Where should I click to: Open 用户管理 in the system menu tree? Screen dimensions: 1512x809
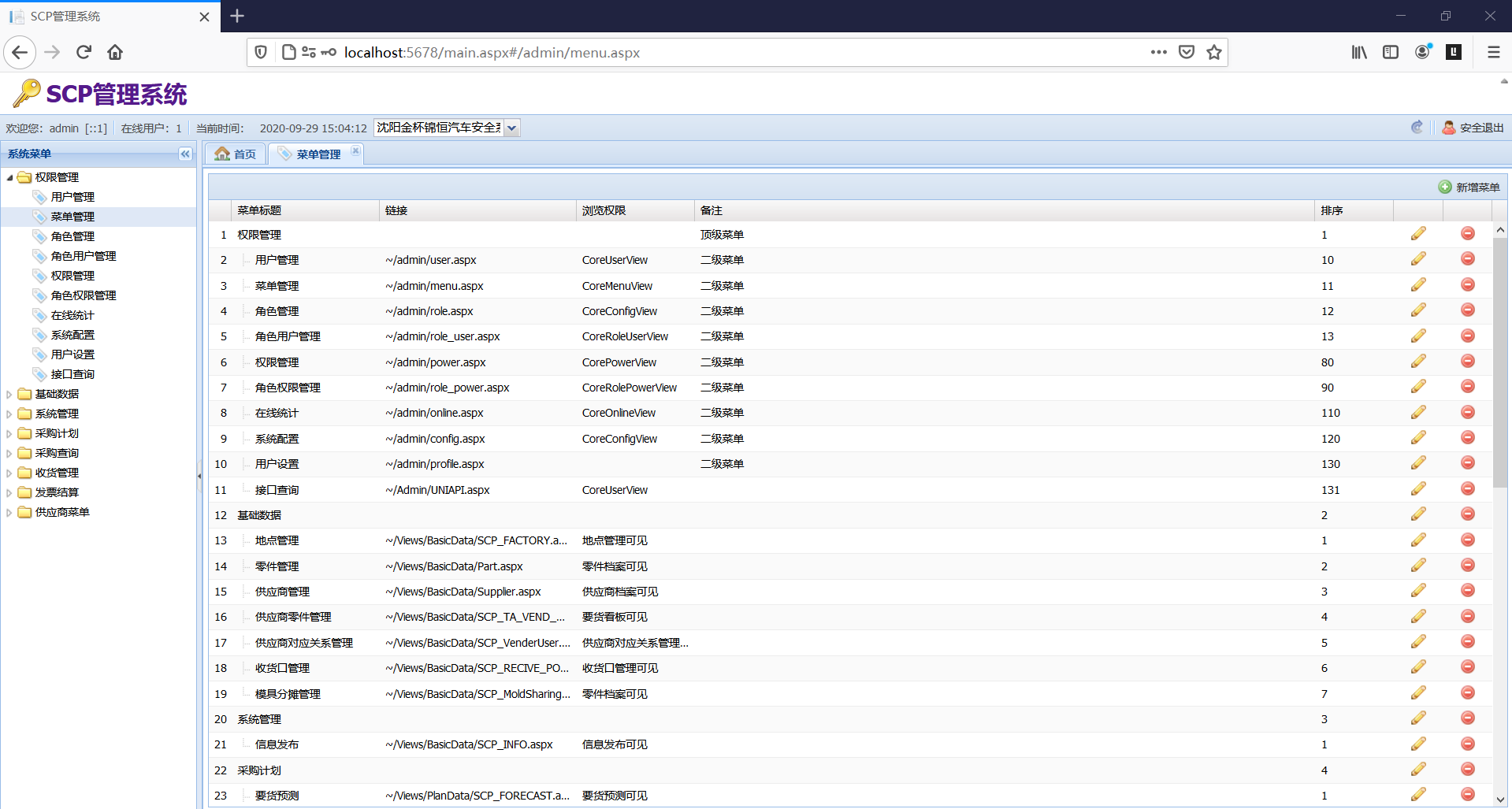72,197
